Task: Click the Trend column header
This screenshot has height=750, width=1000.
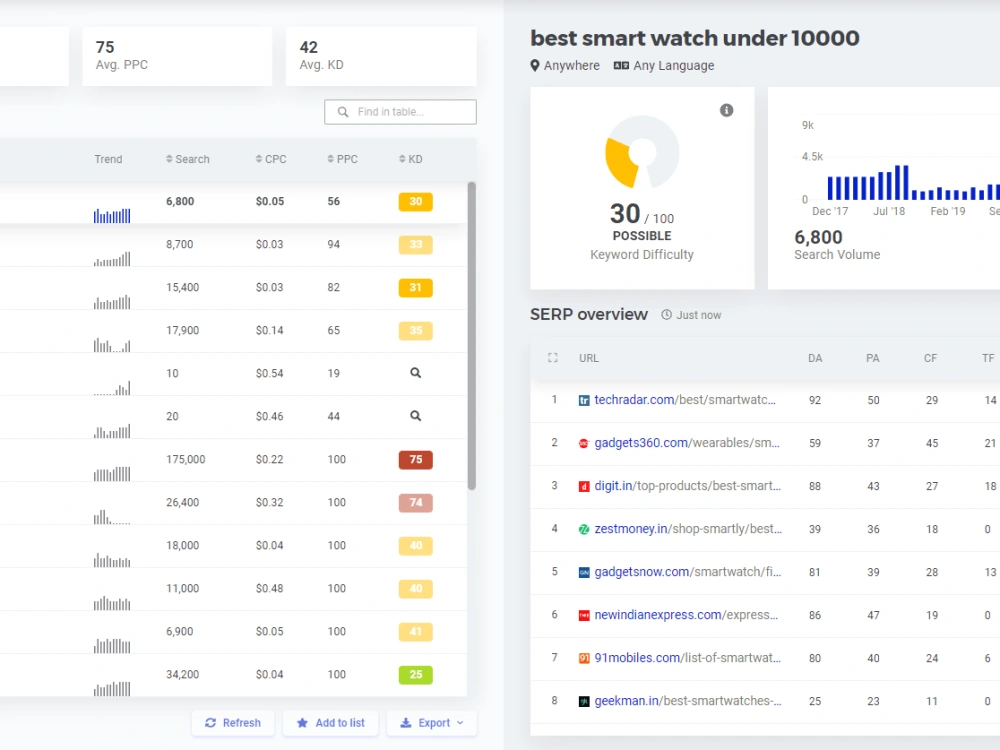Action: (108, 159)
